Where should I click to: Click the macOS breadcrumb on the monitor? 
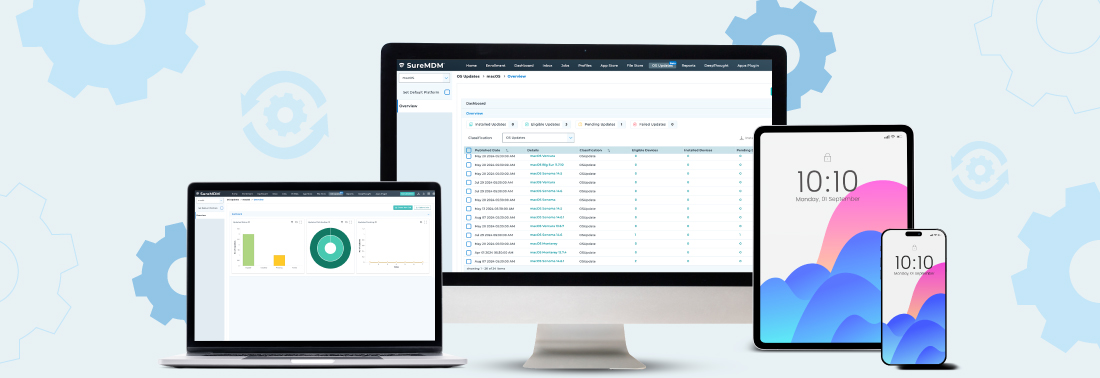point(493,76)
